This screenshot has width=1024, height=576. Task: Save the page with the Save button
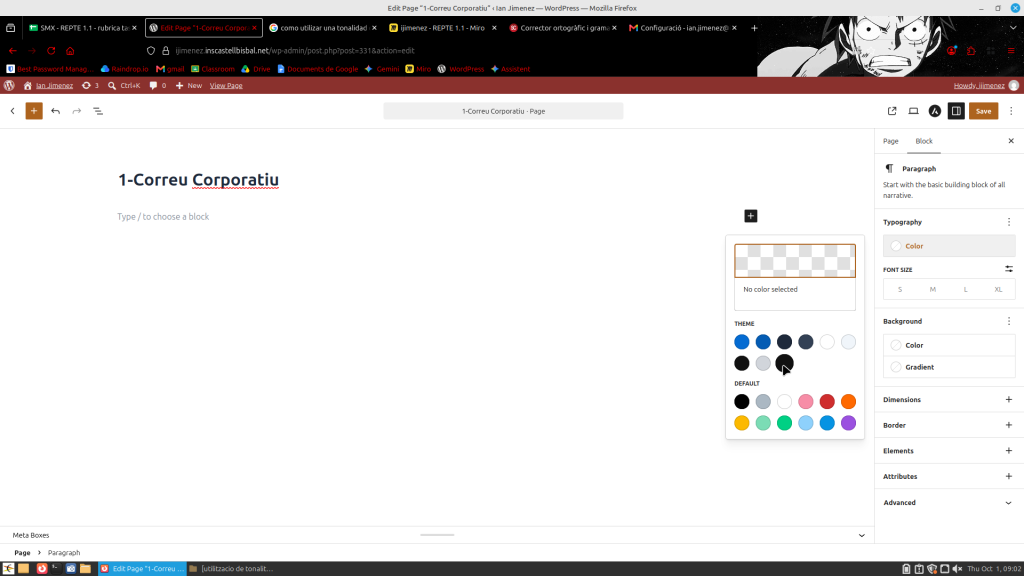[983, 111]
